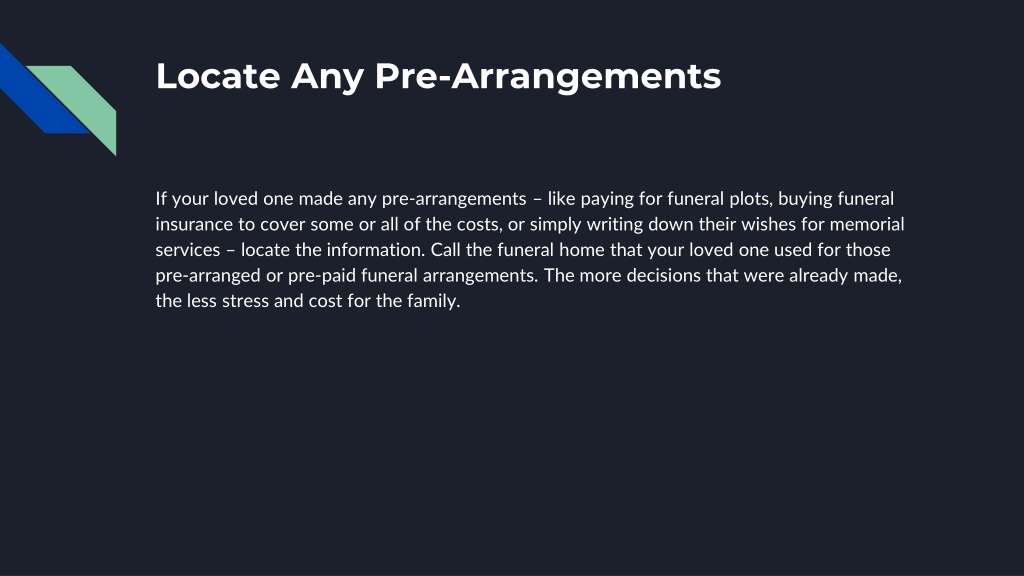The image size is (1024, 576).
Task: Click the word Any in the title
Action: 327,78
